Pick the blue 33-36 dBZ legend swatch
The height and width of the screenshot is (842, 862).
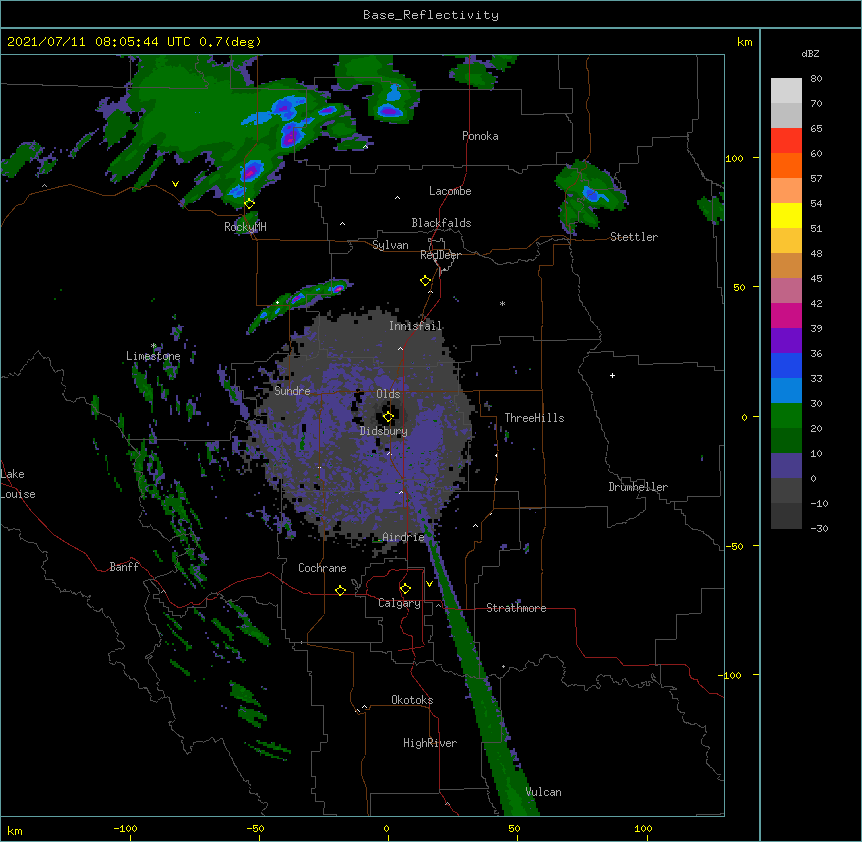(786, 365)
